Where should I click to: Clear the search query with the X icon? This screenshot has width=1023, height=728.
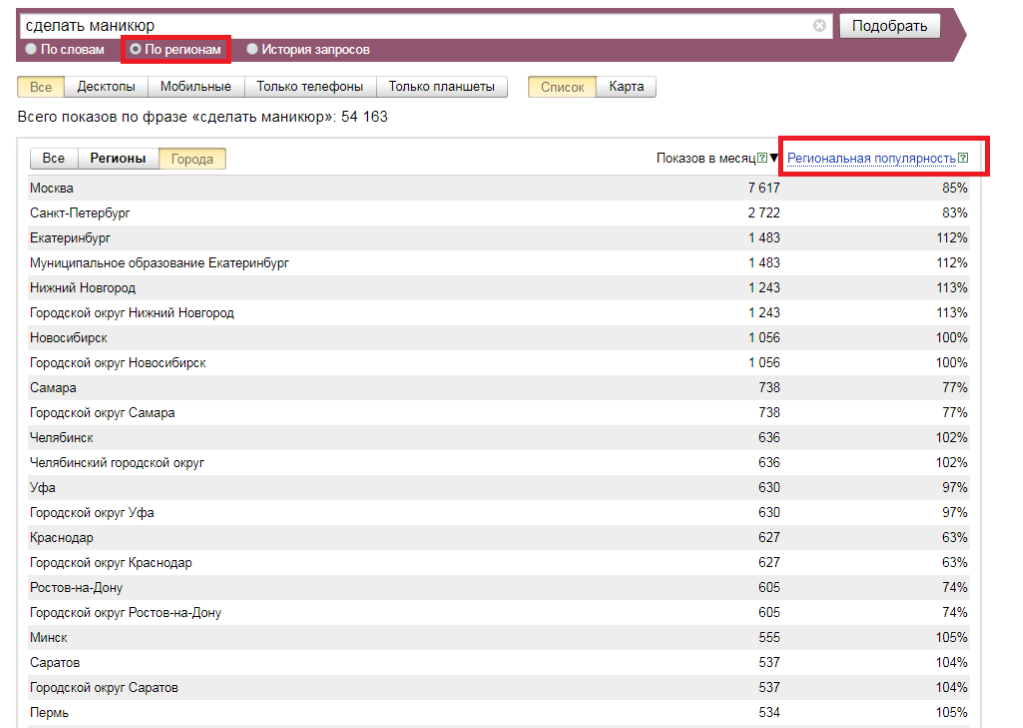click(819, 25)
